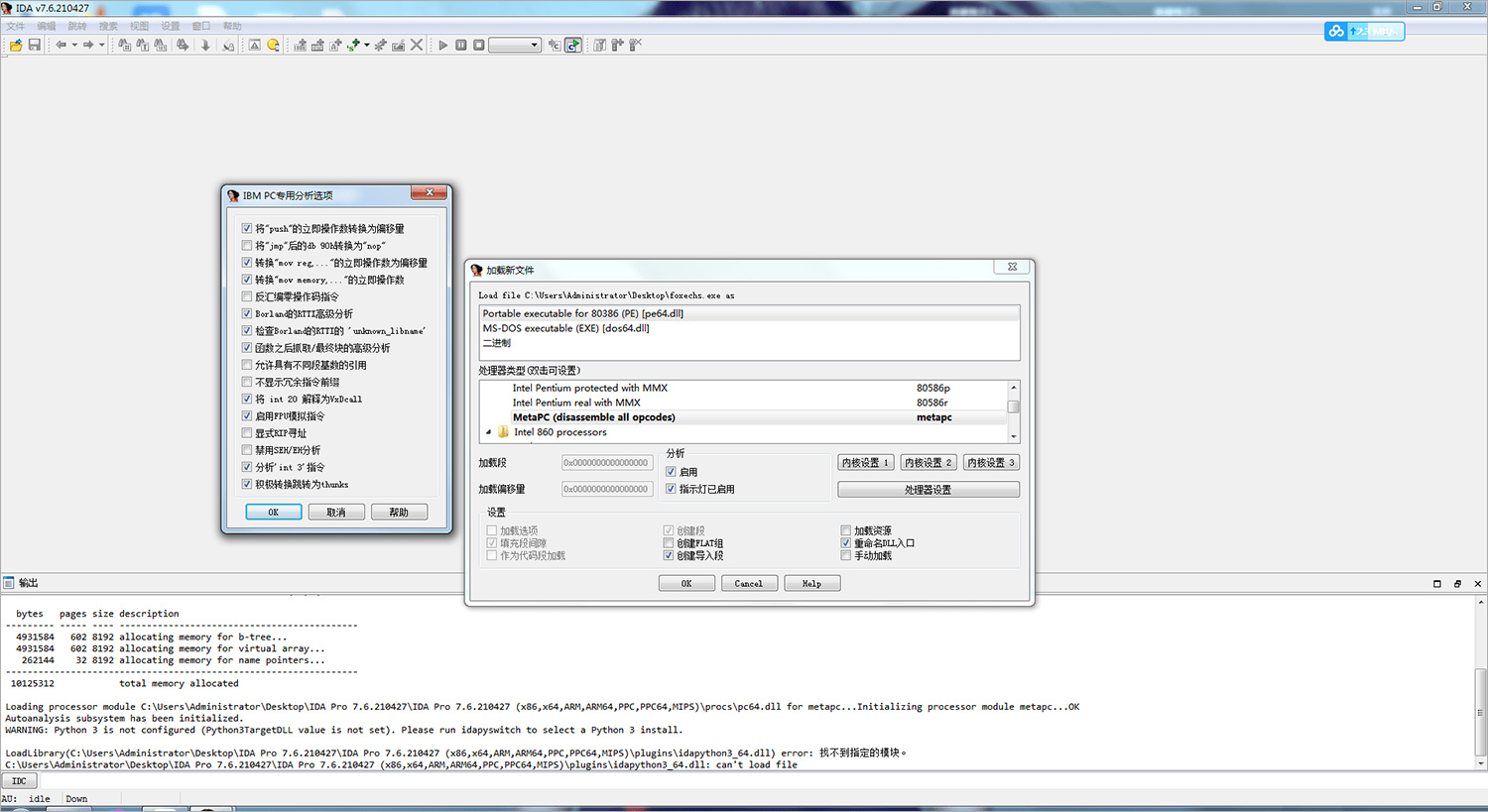The width and height of the screenshot is (1488, 812).
Task: Toggle the 启用FPU模拟指令 checkbox
Action: 247,415
